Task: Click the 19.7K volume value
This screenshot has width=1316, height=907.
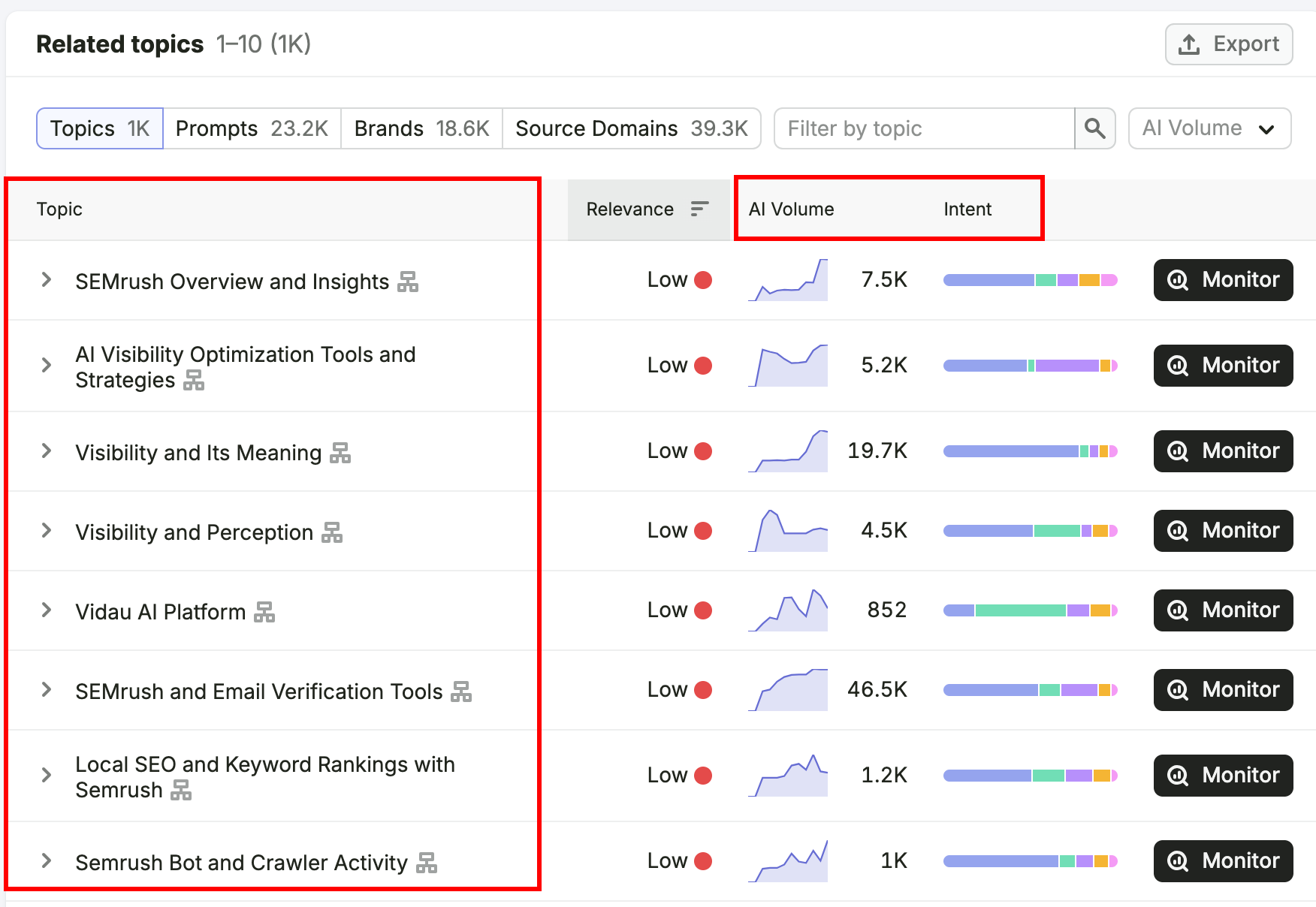Action: click(877, 451)
